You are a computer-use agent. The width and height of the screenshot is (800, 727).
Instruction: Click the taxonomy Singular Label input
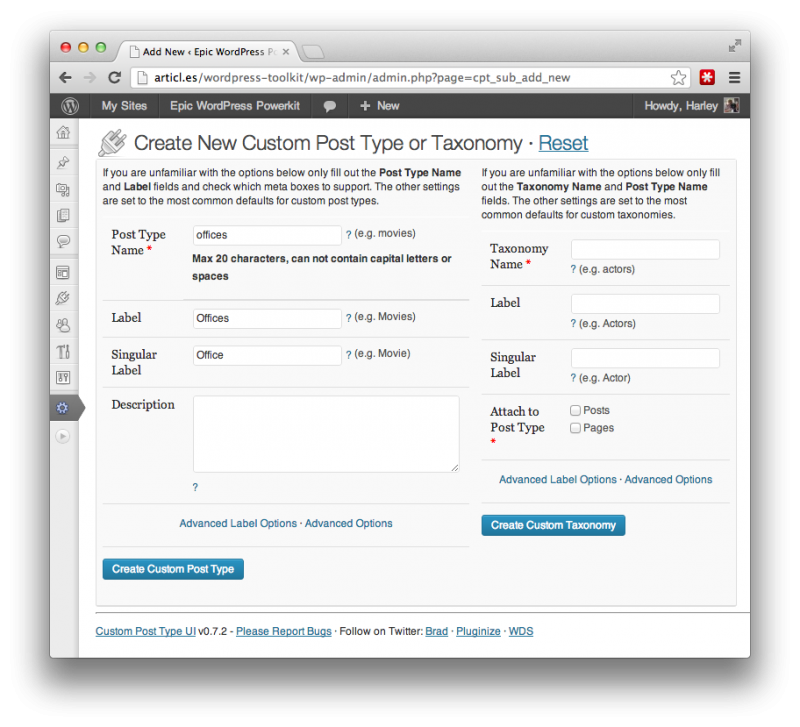(645, 358)
